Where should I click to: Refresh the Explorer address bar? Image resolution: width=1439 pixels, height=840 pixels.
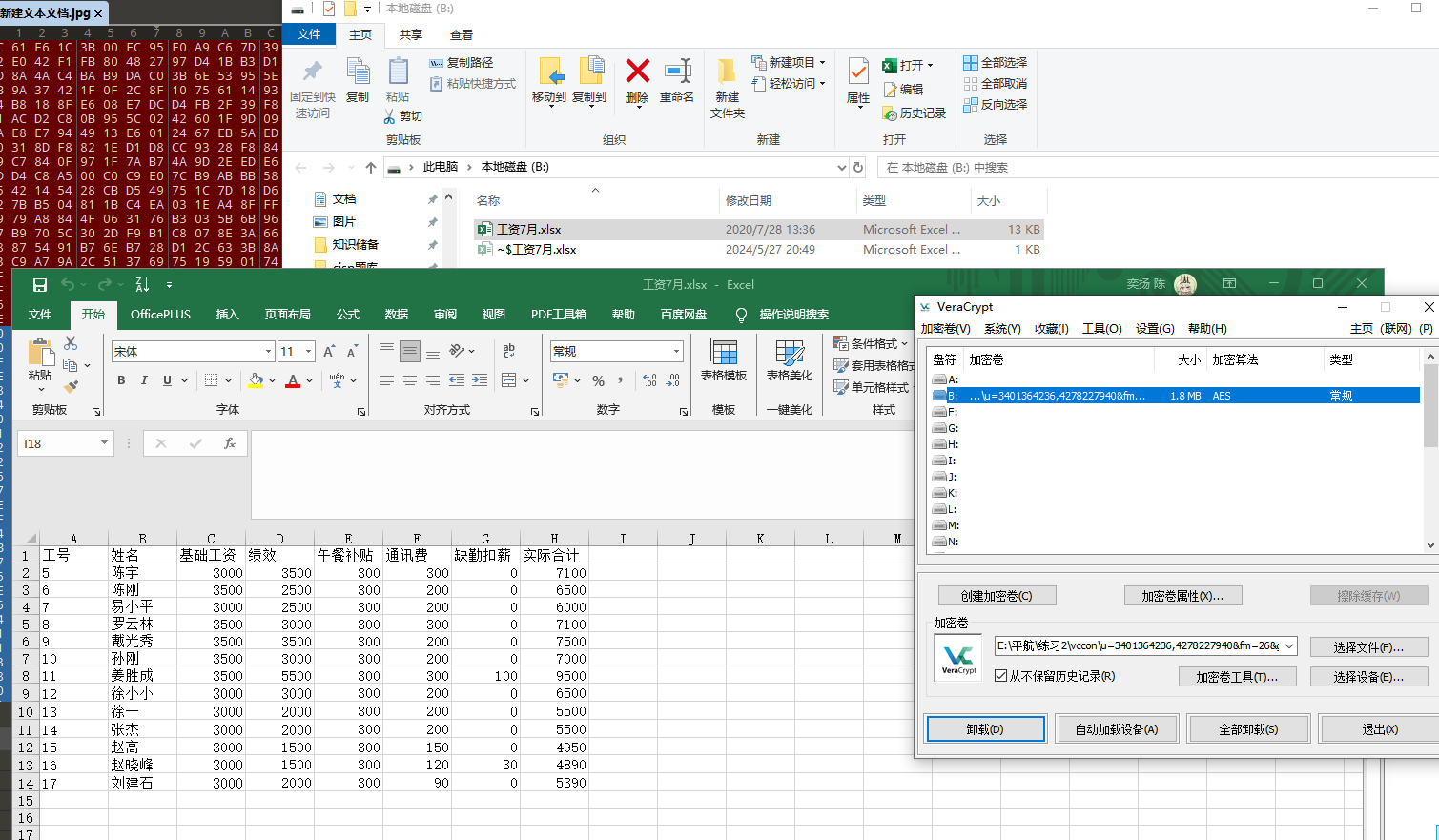858,167
